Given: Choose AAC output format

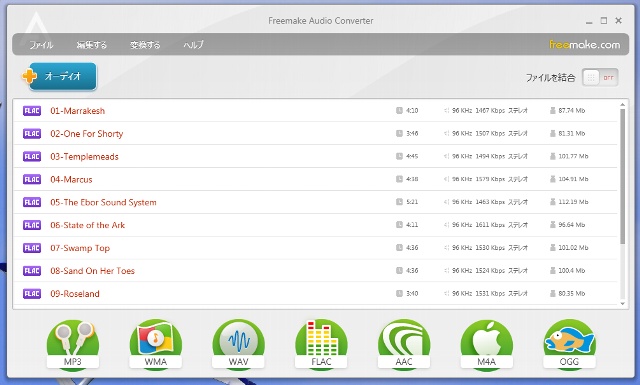Looking at the screenshot, I should [x=404, y=345].
